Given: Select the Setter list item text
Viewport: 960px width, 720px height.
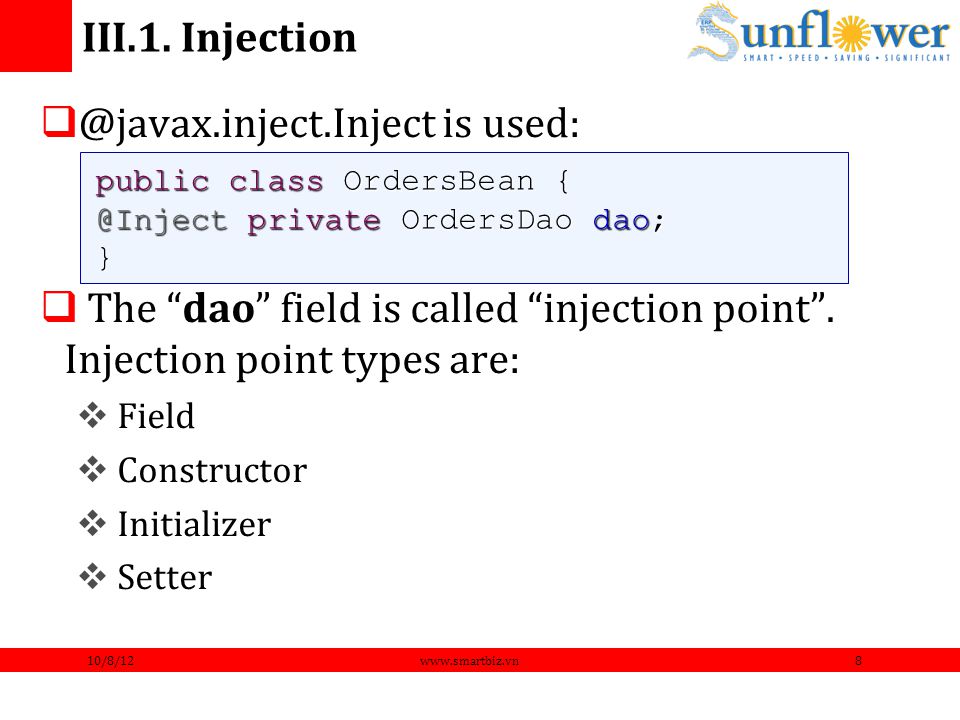Looking at the screenshot, I should 165,577.
